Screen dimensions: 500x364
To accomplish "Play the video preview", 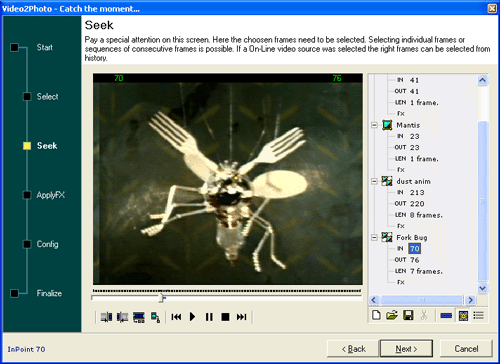I will pyautogui.click(x=192, y=317).
